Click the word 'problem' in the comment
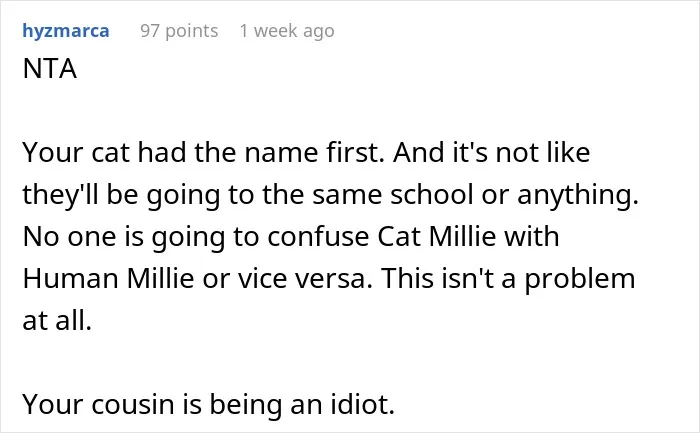This screenshot has width=700, height=433. pyautogui.click(x=579, y=279)
